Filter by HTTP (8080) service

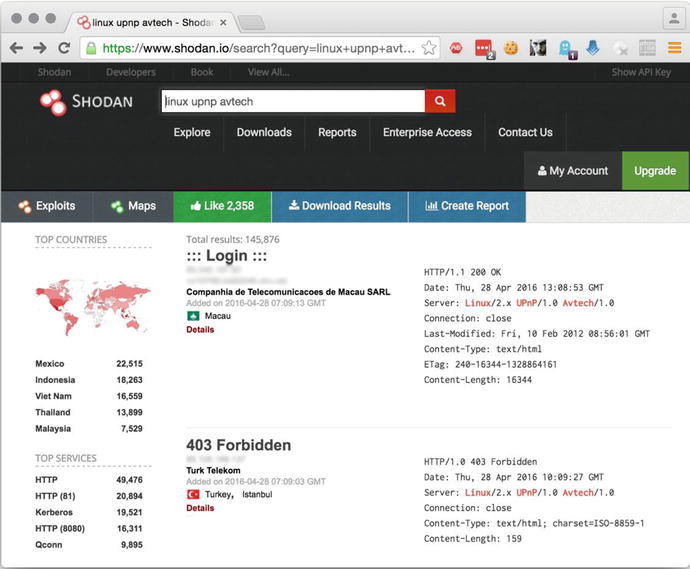[x=60, y=529]
